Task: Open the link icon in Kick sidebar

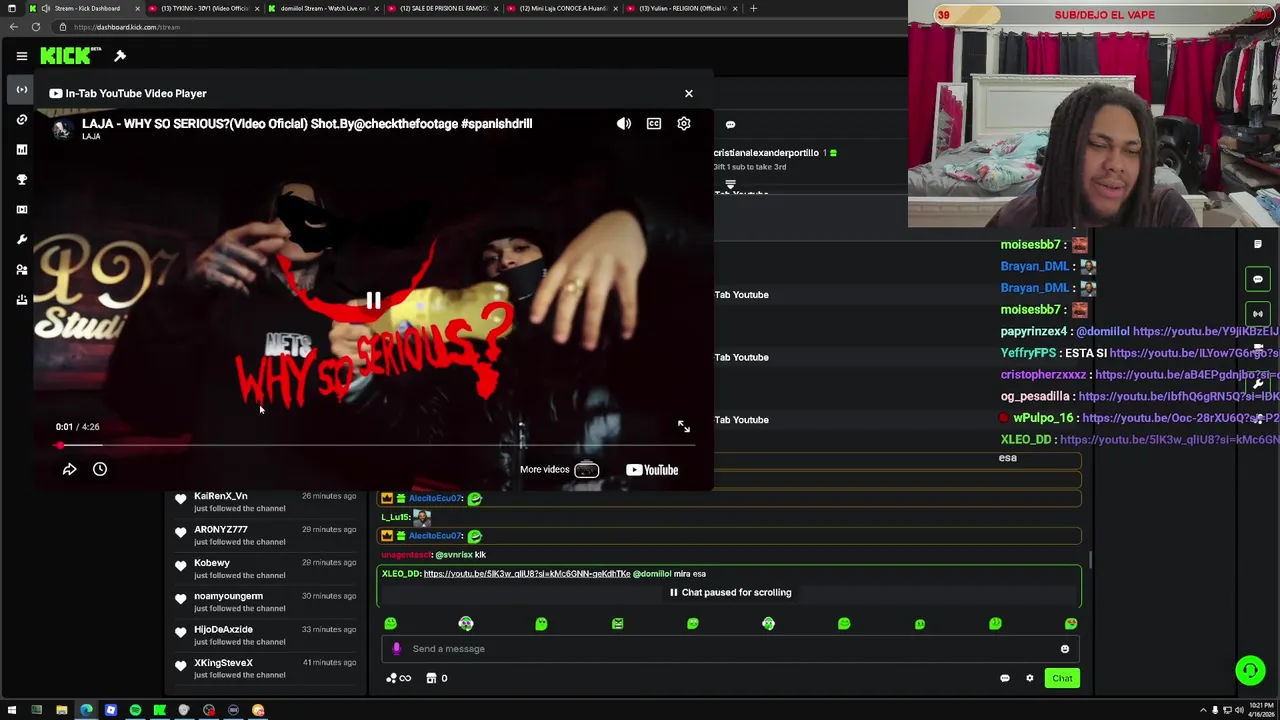Action: pos(21,119)
